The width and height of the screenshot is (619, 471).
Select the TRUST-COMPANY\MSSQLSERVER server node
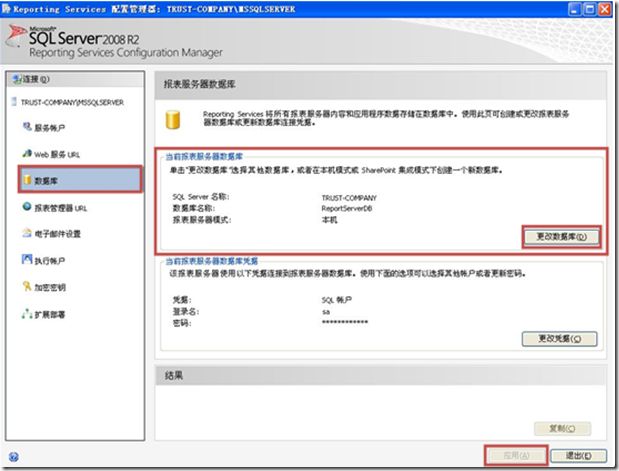[72, 103]
